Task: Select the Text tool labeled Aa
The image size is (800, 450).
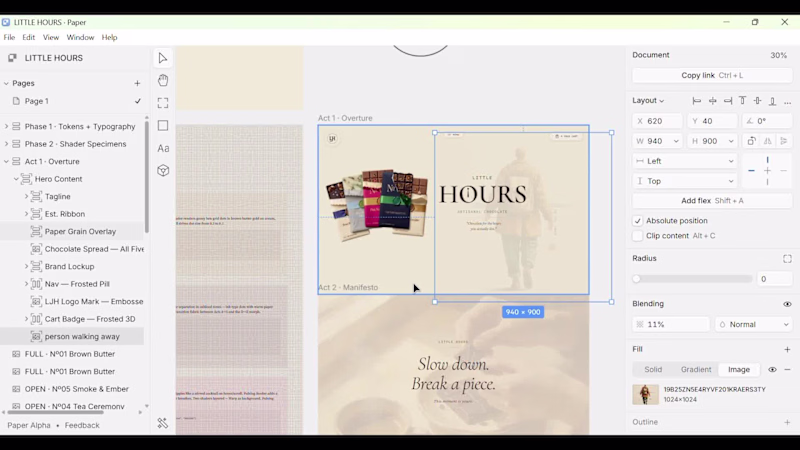Action: (x=163, y=148)
